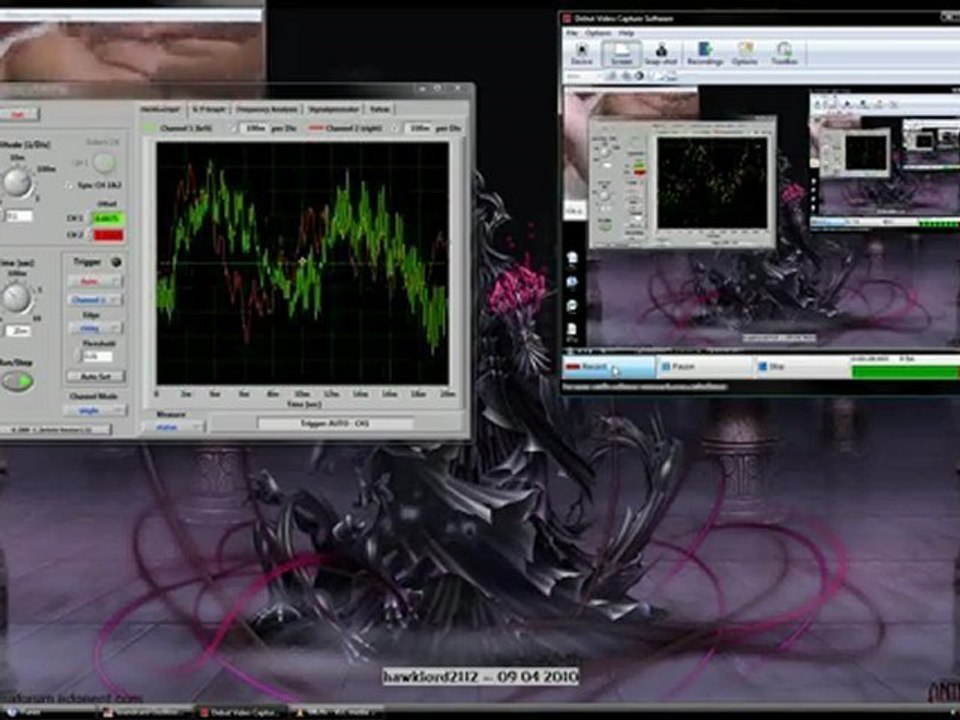Open Options menu in Debut menu bar
The height and width of the screenshot is (720, 960).
click(598, 33)
